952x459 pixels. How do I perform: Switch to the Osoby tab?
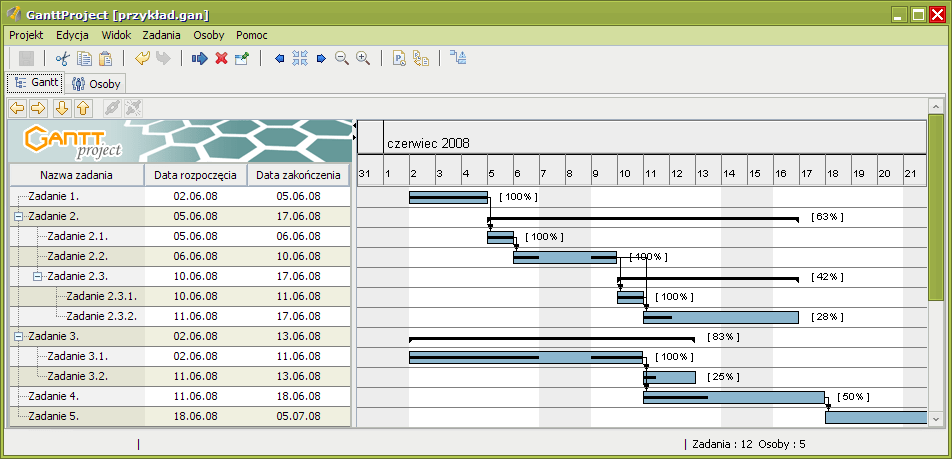95,83
